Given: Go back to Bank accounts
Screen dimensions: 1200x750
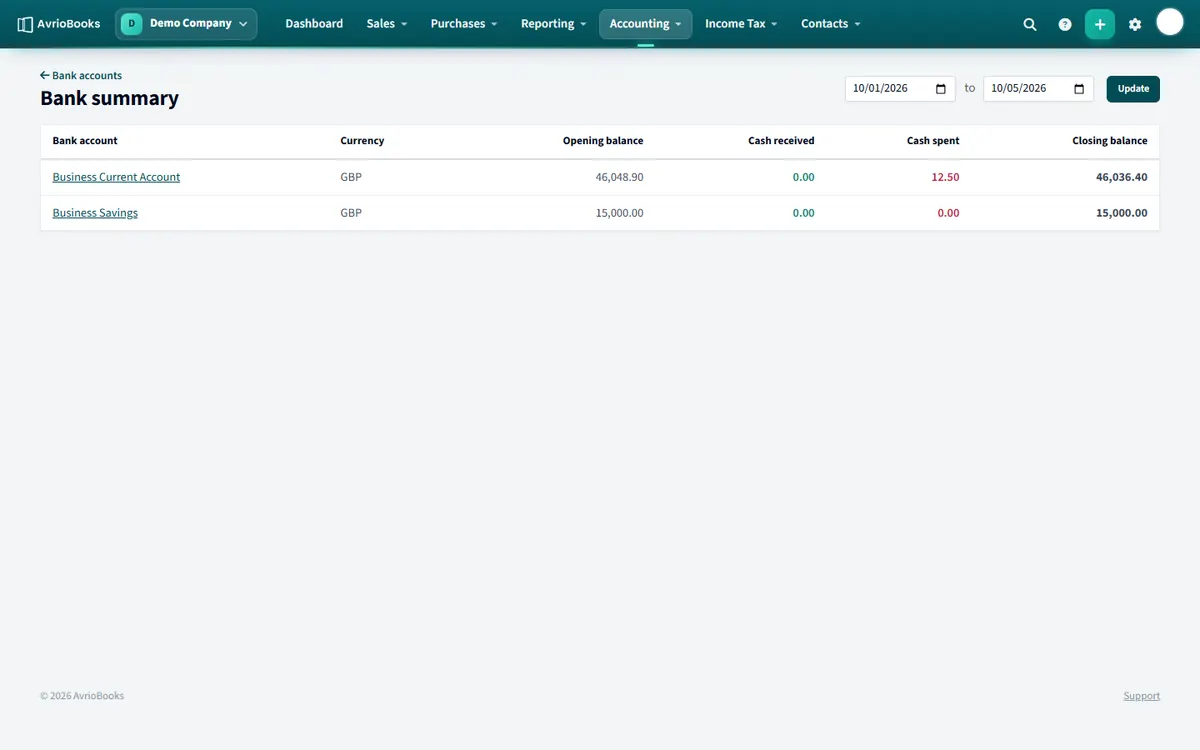Looking at the screenshot, I should pyautogui.click(x=81, y=75).
